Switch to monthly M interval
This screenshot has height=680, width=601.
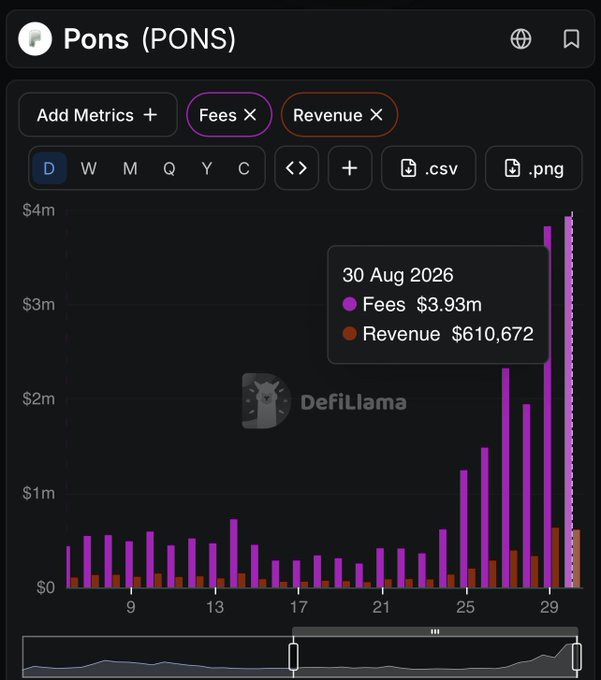click(130, 168)
